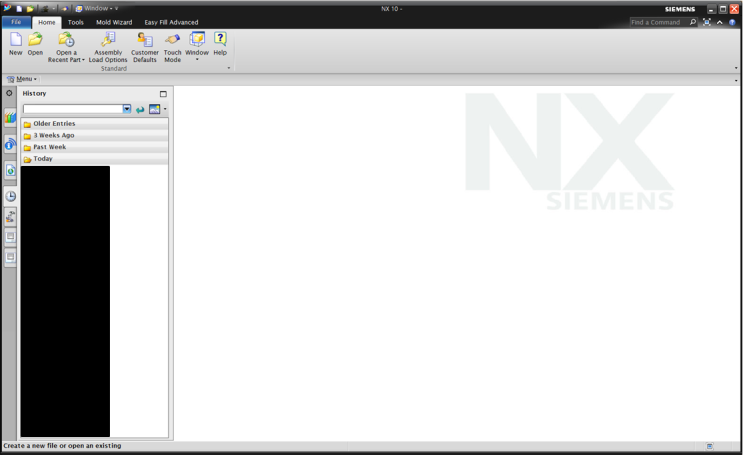Open the File menu button

coord(16,22)
